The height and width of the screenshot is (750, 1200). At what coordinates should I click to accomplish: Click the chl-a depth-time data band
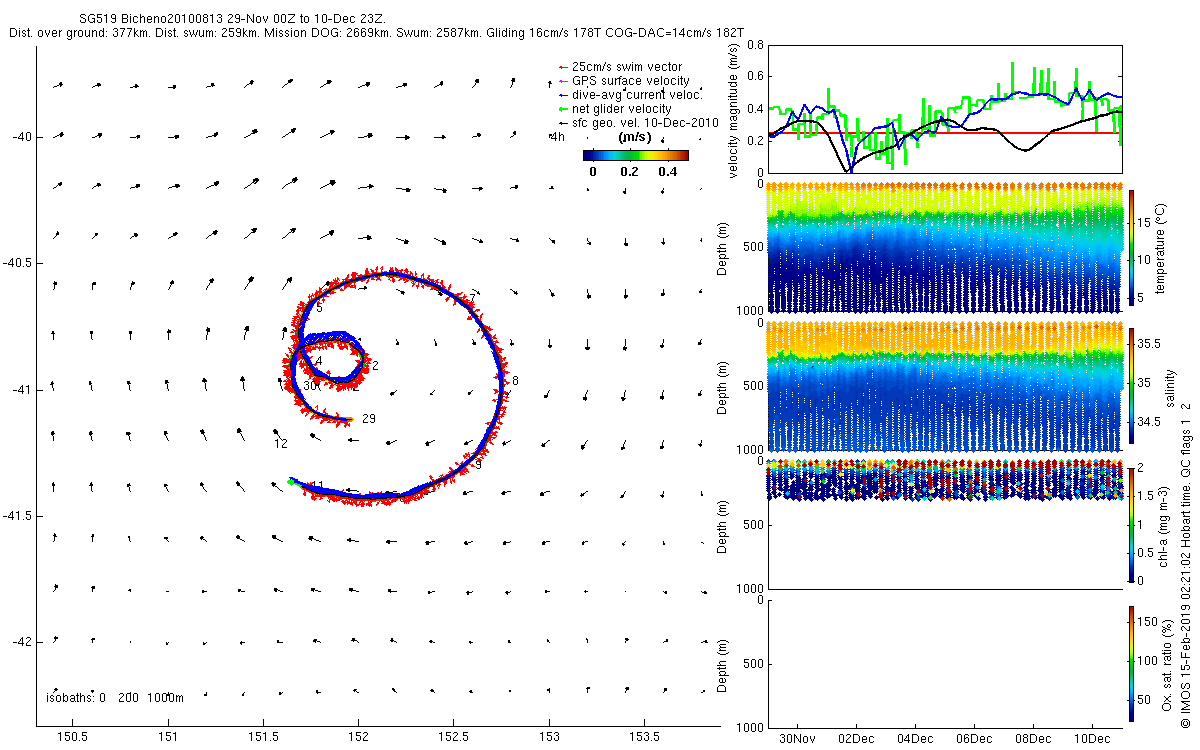944,479
